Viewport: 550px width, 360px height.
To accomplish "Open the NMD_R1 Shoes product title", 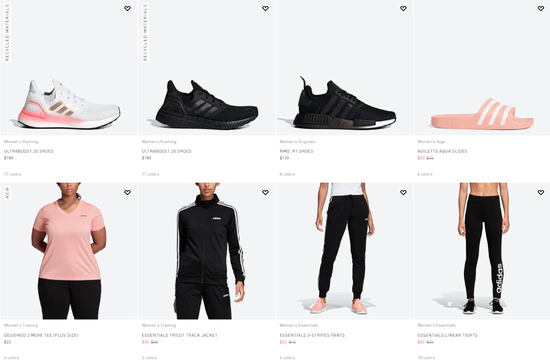I will pos(296,151).
